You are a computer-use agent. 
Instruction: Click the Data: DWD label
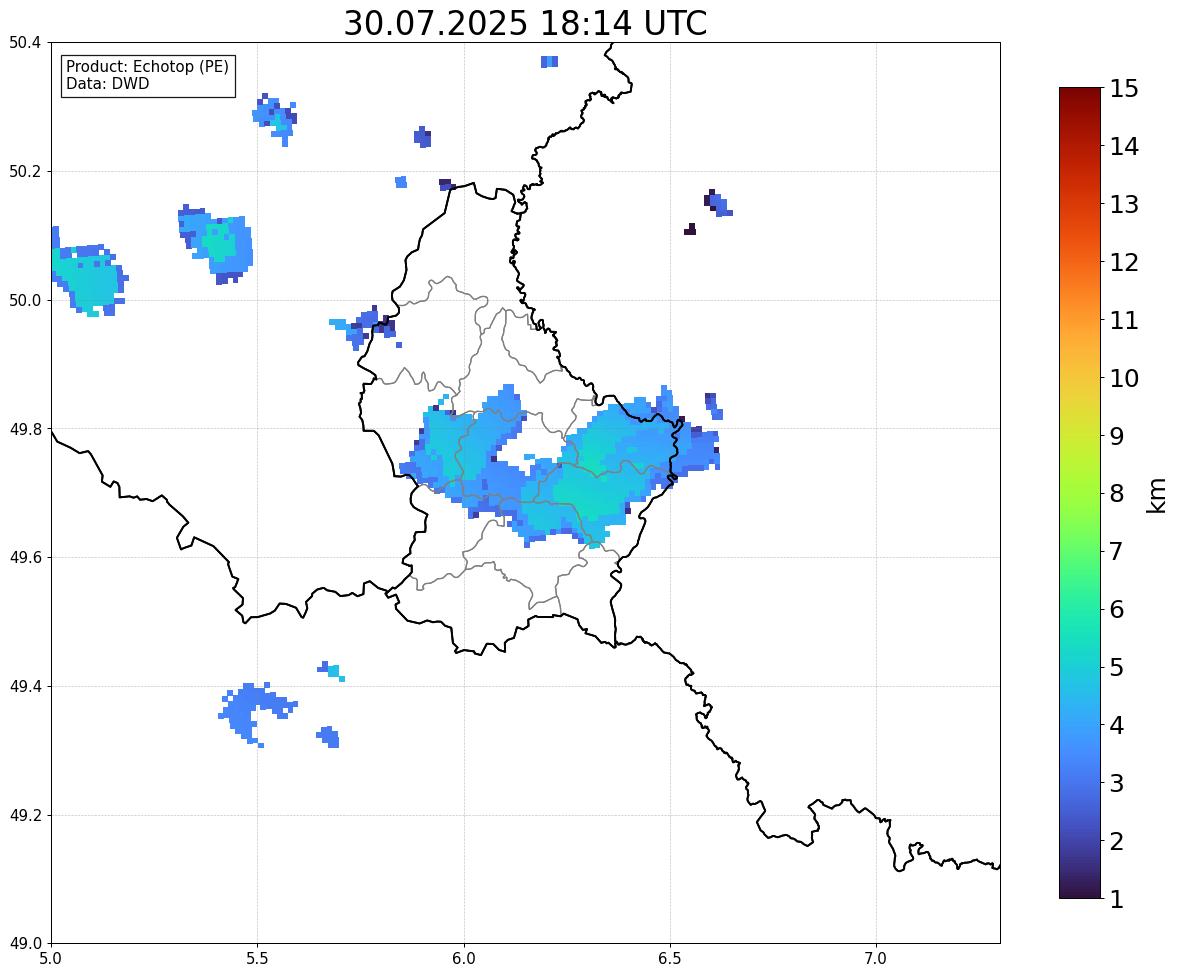pyautogui.click(x=107, y=83)
